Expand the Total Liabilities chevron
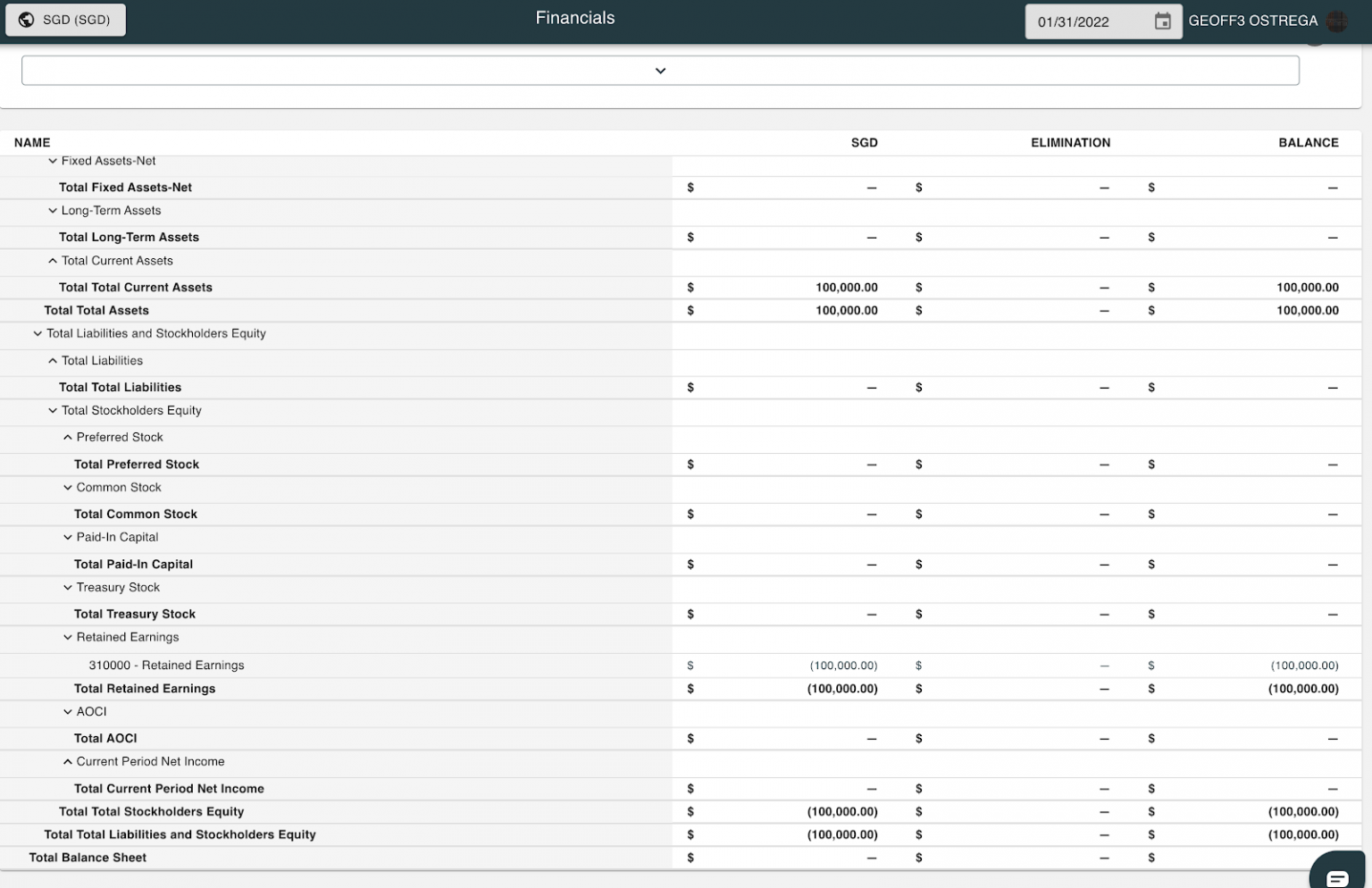 pyautogui.click(x=53, y=361)
